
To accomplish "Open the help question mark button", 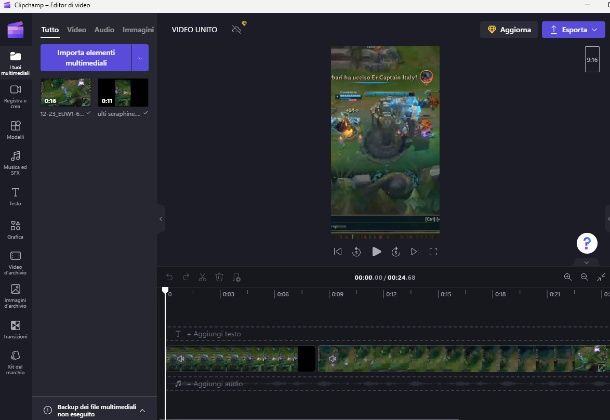I will point(587,243).
